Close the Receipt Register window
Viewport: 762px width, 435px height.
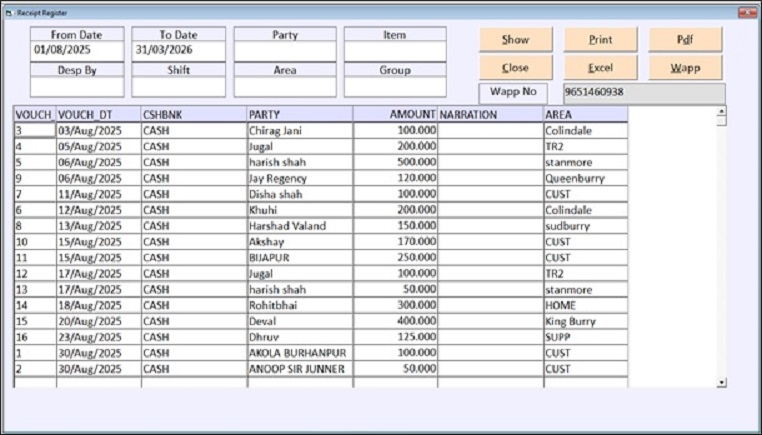coord(747,13)
